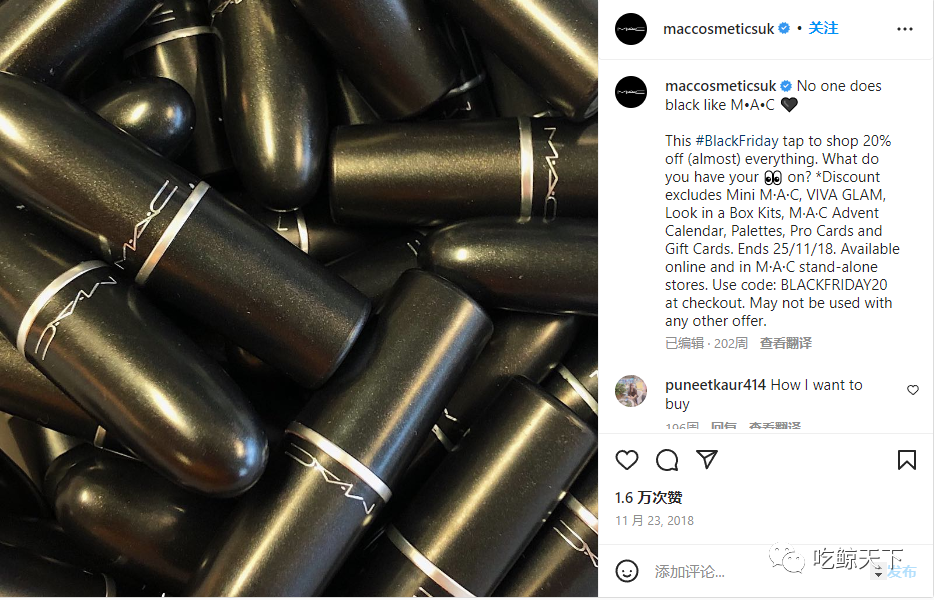Click the M·A·C profile avatar in header

tap(631, 29)
